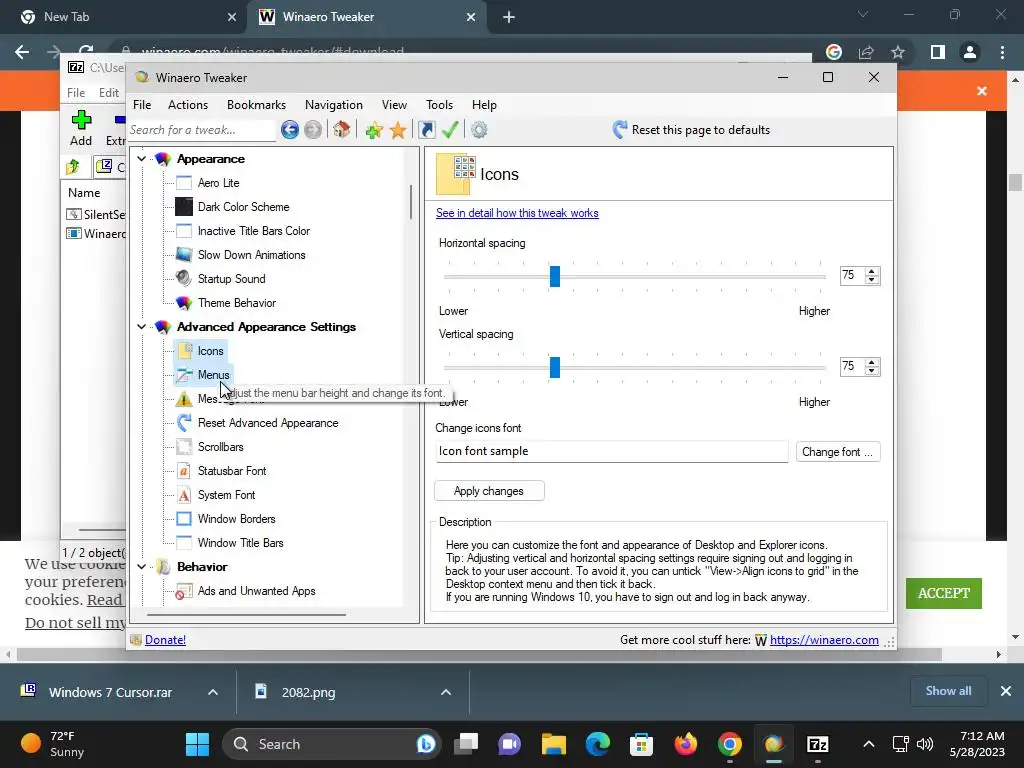
Task: Show hidden system tray icons chevron
Action: point(869,744)
